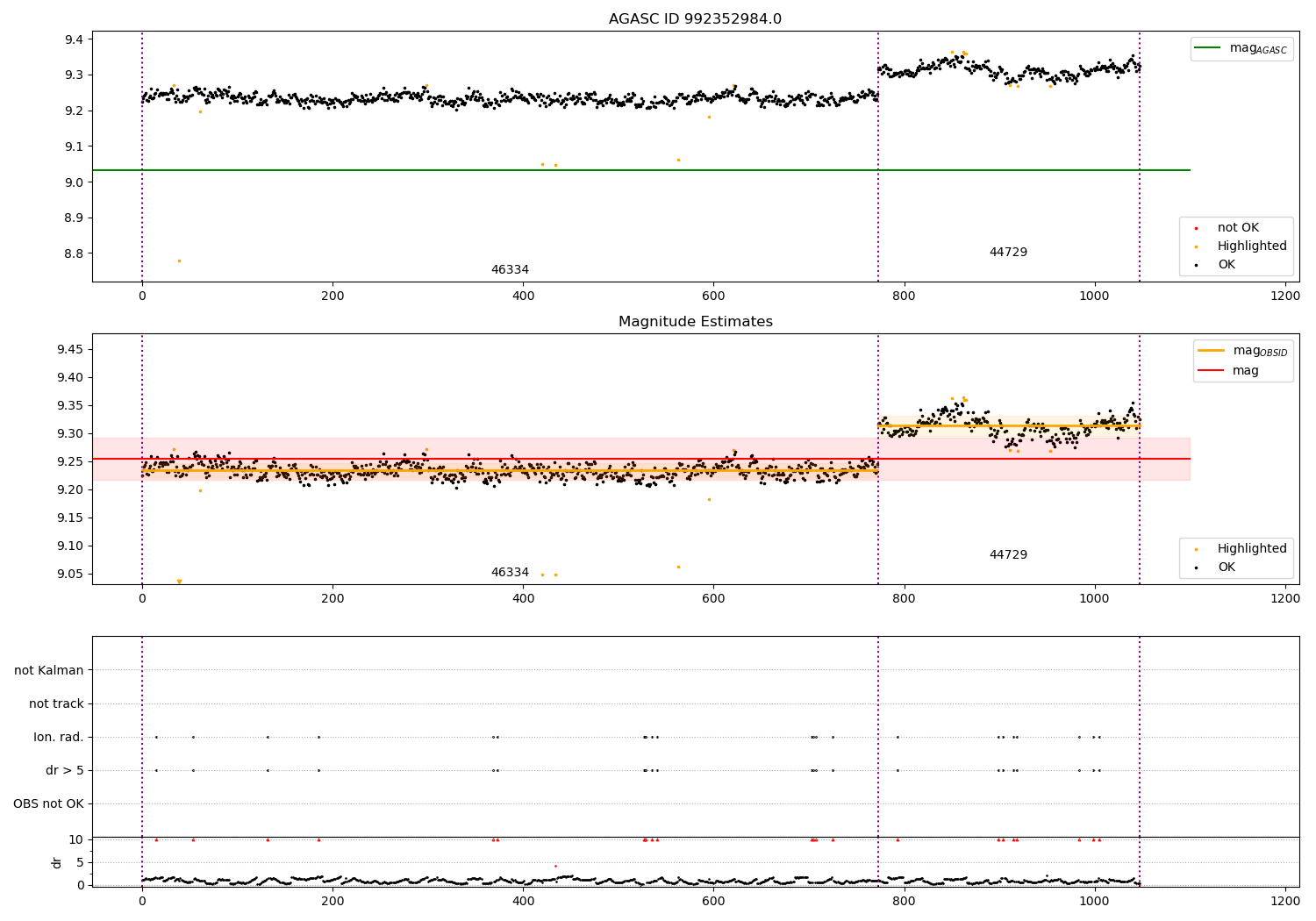This screenshot has height=921, width=1316.
Task: Click the obsid label 44729 in middle plot
Action: [x=1008, y=555]
